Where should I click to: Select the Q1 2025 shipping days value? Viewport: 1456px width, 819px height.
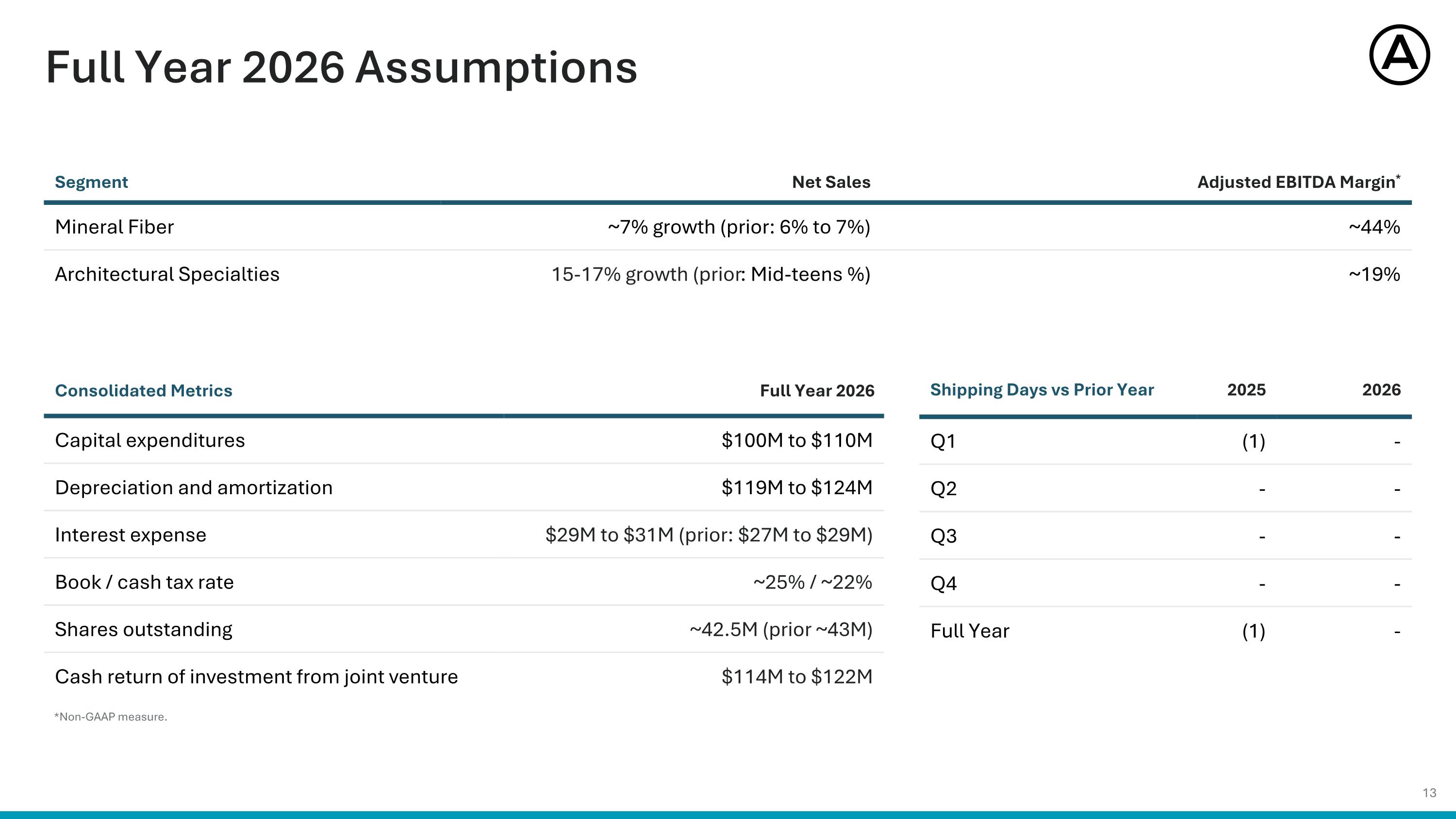click(1254, 441)
